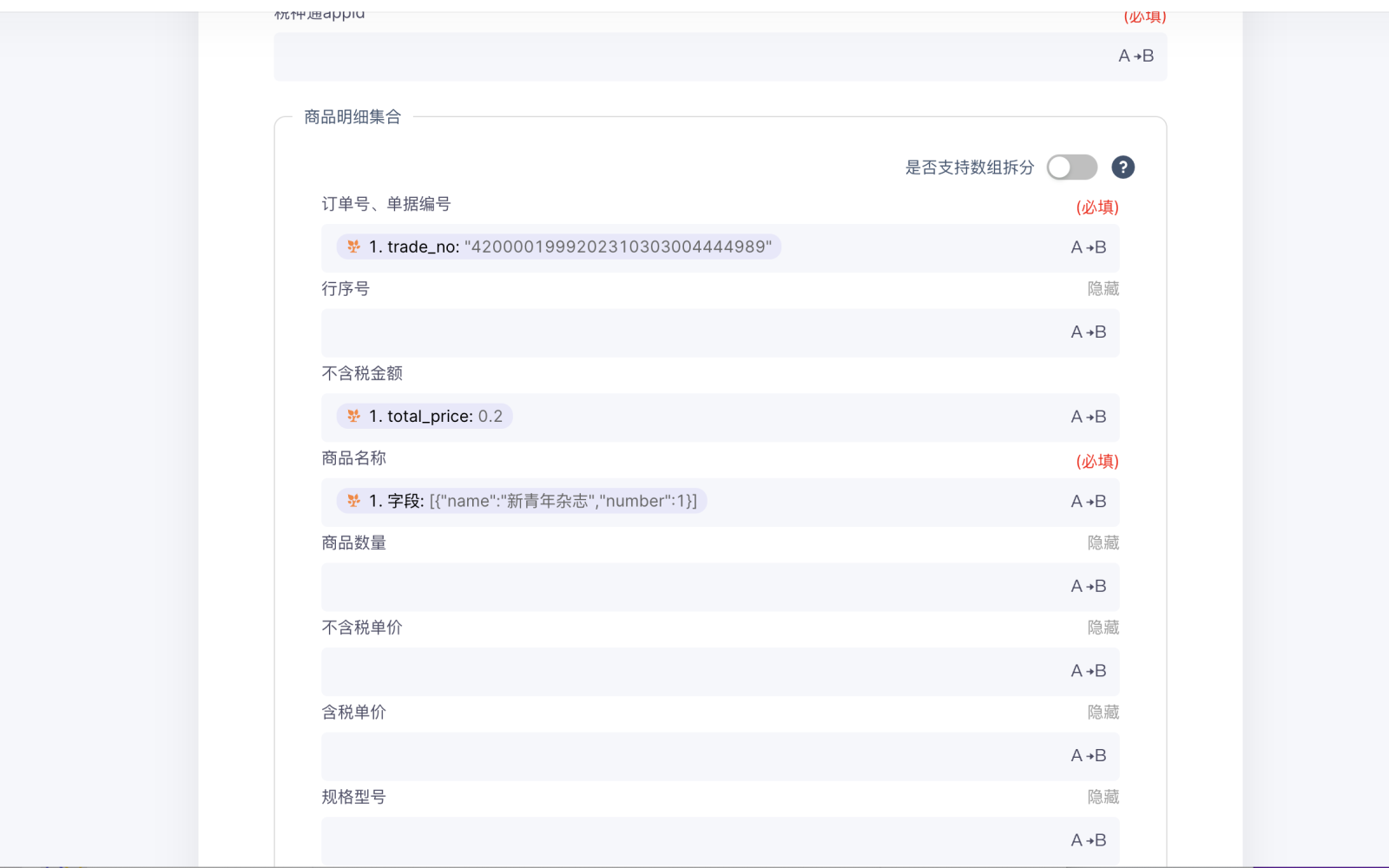Click 必填 marker for 商品名称

coord(1097,462)
